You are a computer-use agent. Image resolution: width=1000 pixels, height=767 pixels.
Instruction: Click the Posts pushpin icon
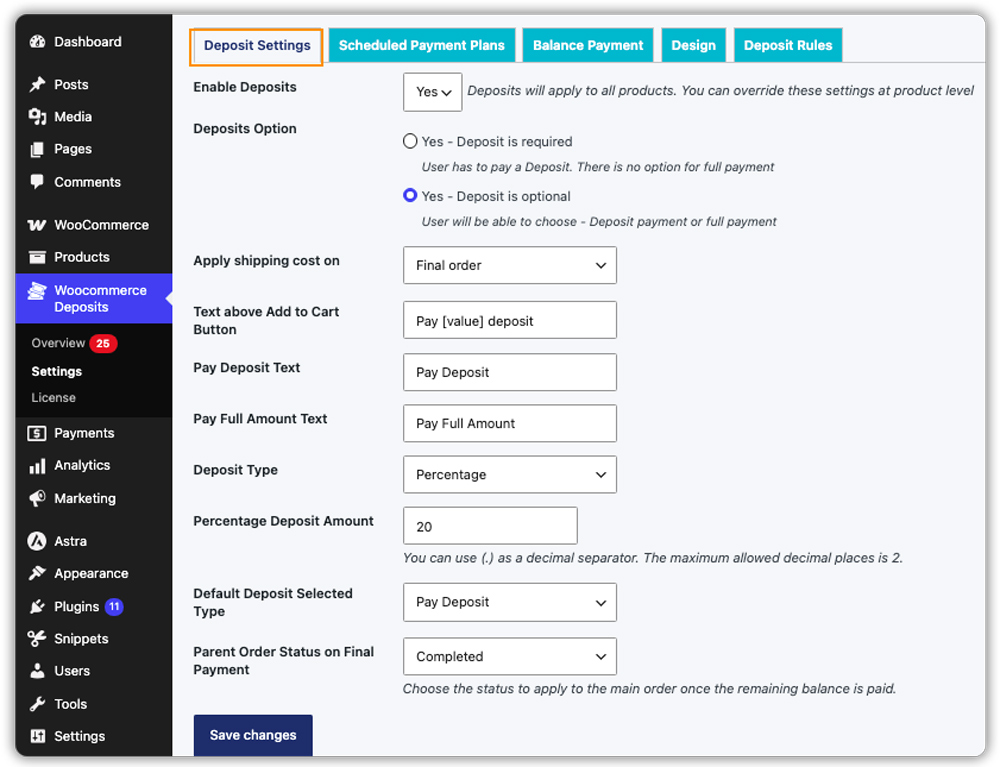[37, 84]
